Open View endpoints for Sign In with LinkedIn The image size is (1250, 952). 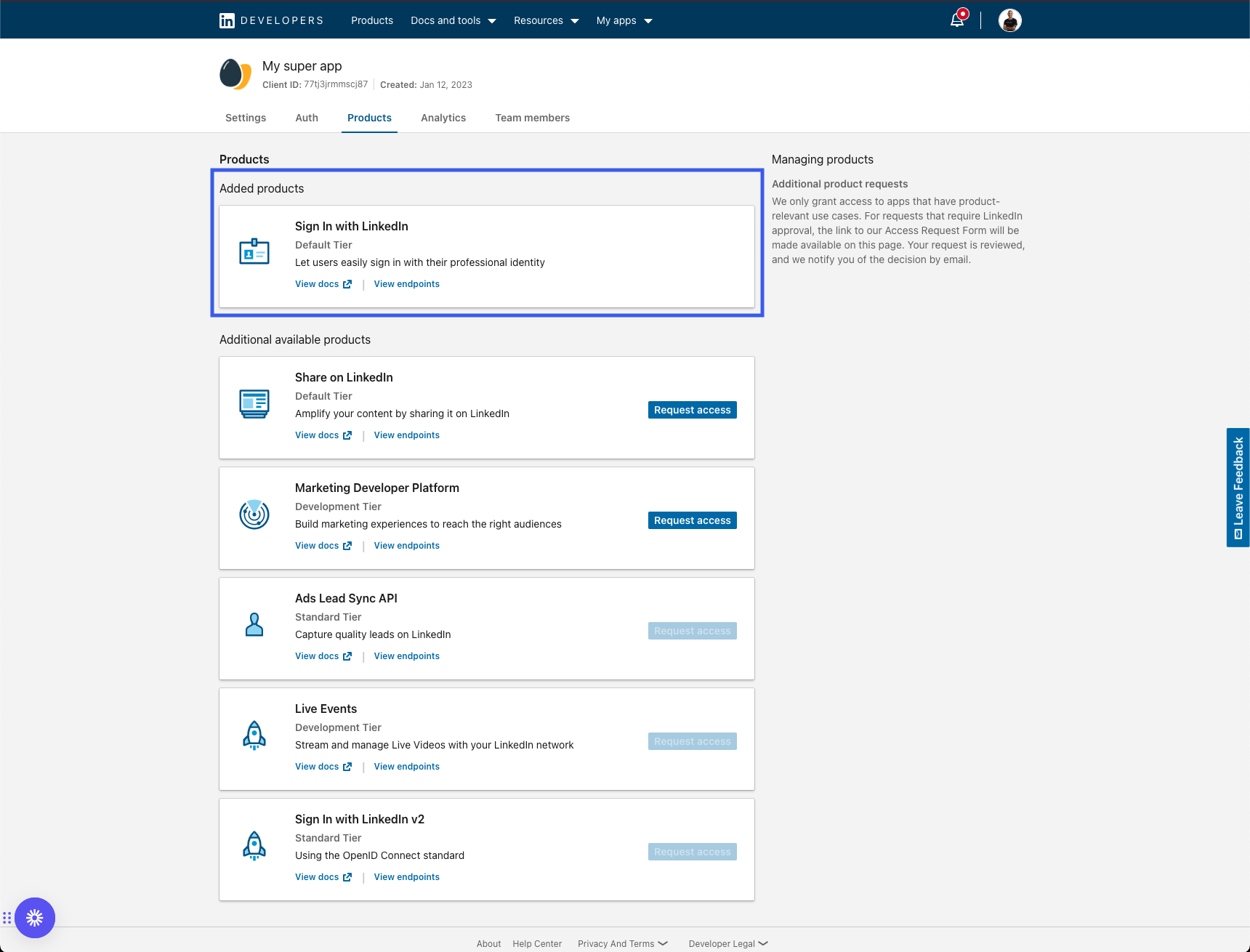[x=407, y=284]
